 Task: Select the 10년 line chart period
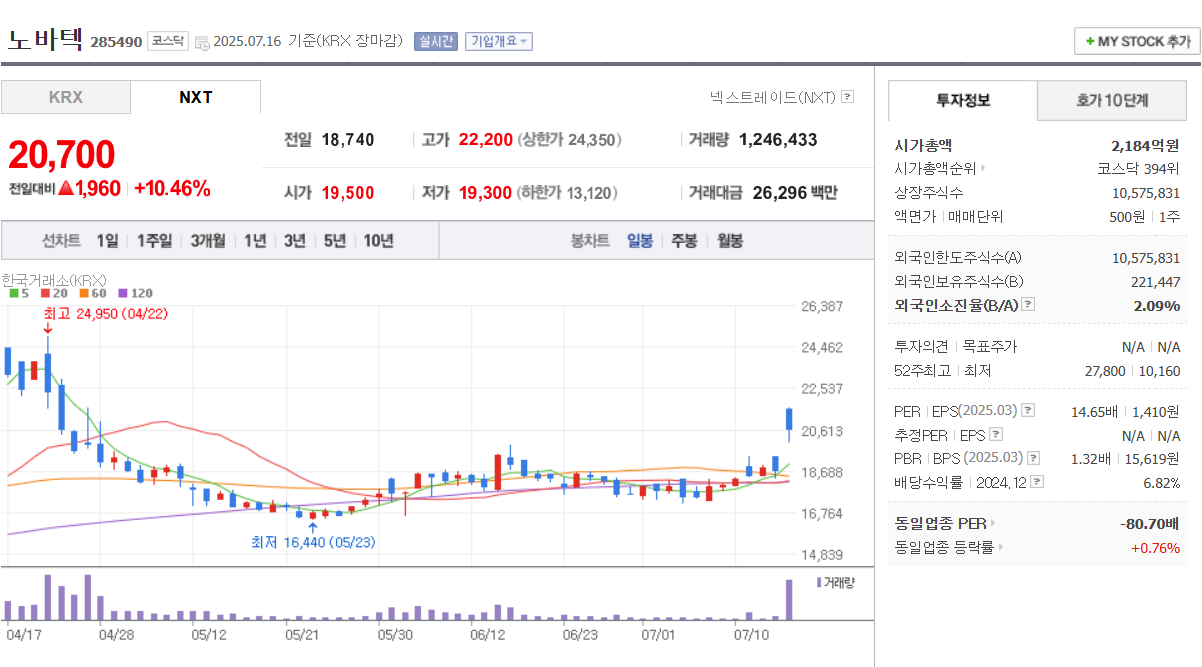pos(378,241)
